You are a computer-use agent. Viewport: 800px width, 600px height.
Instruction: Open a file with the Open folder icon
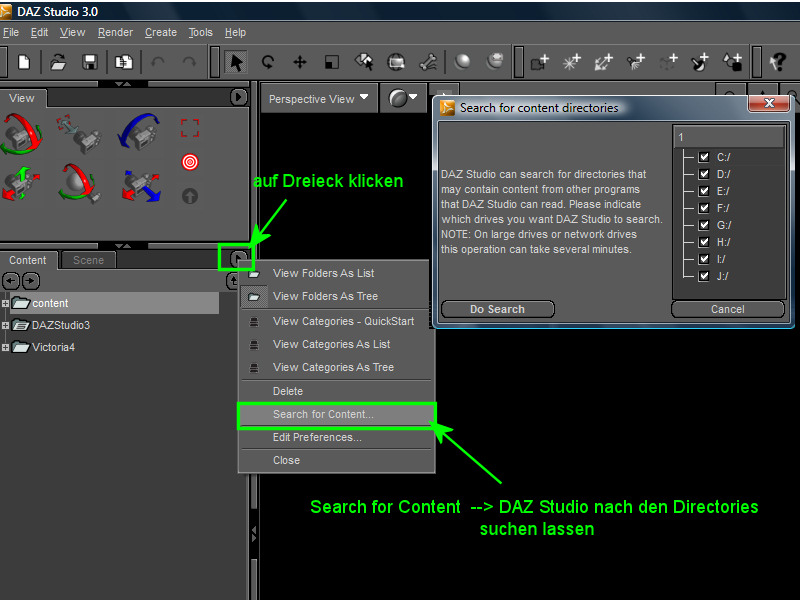58,62
